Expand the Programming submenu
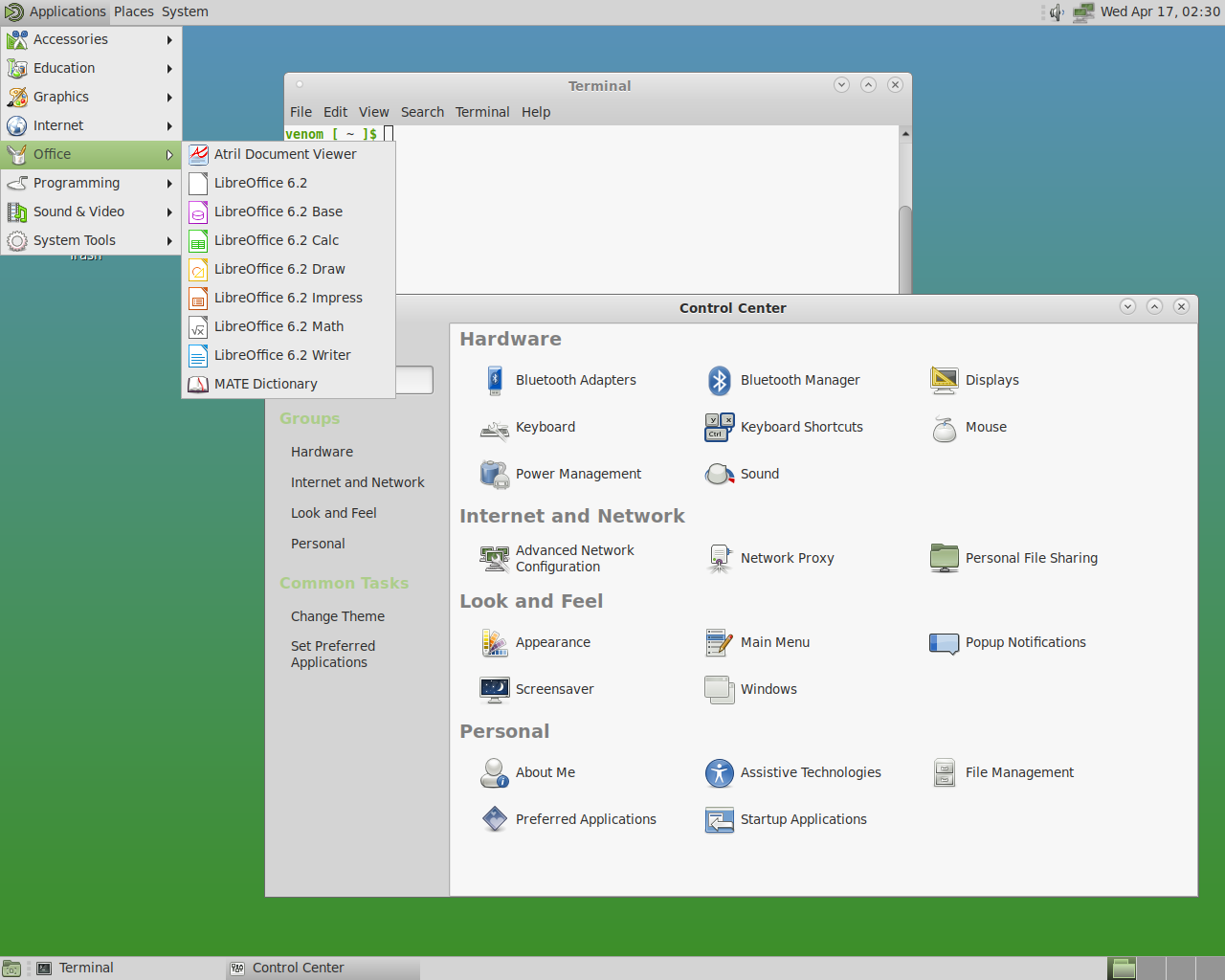The image size is (1225, 980). click(x=91, y=183)
